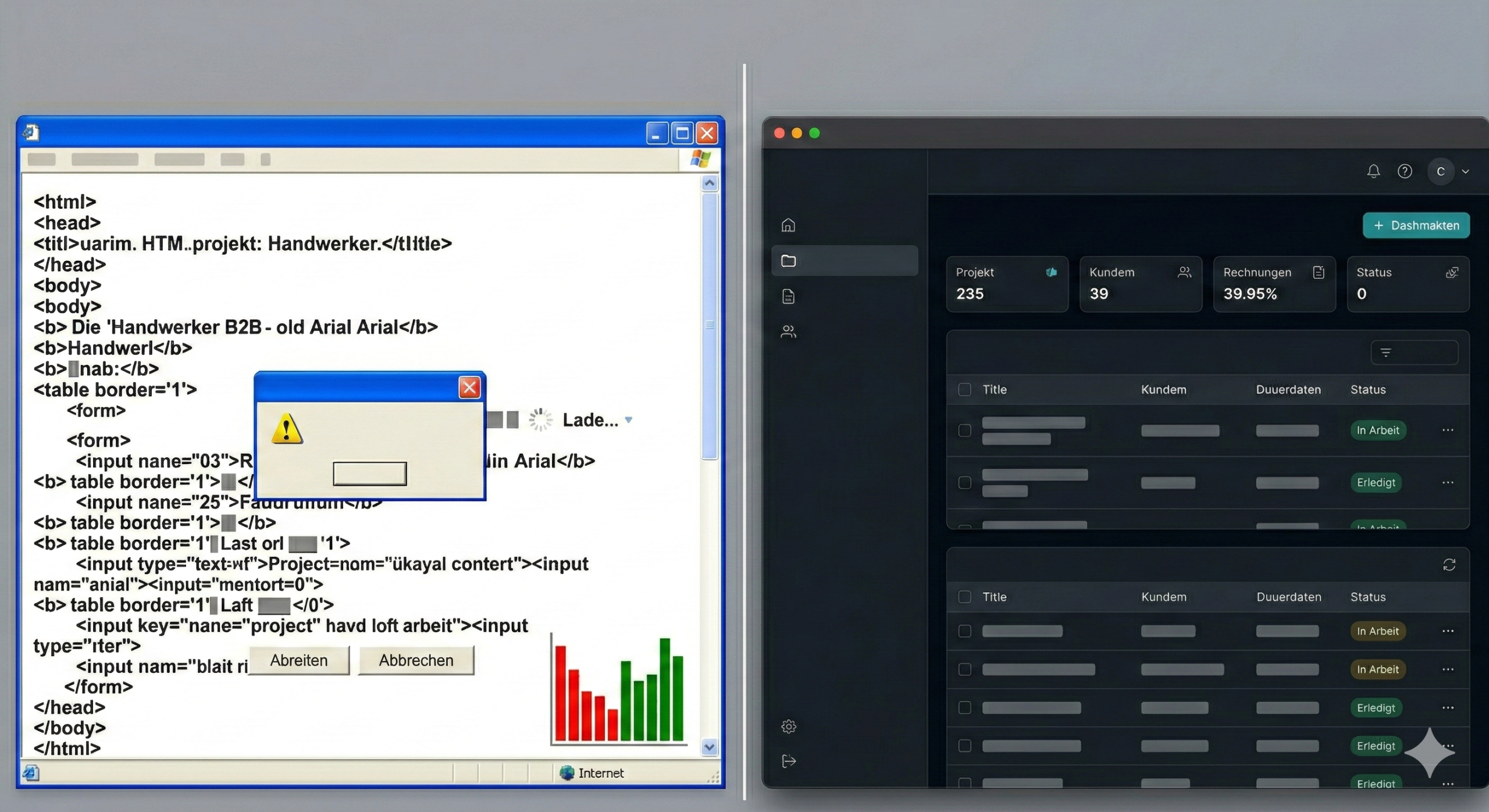Open the customers section in the sidebar
This screenshot has height=812, width=1489.
click(x=788, y=332)
